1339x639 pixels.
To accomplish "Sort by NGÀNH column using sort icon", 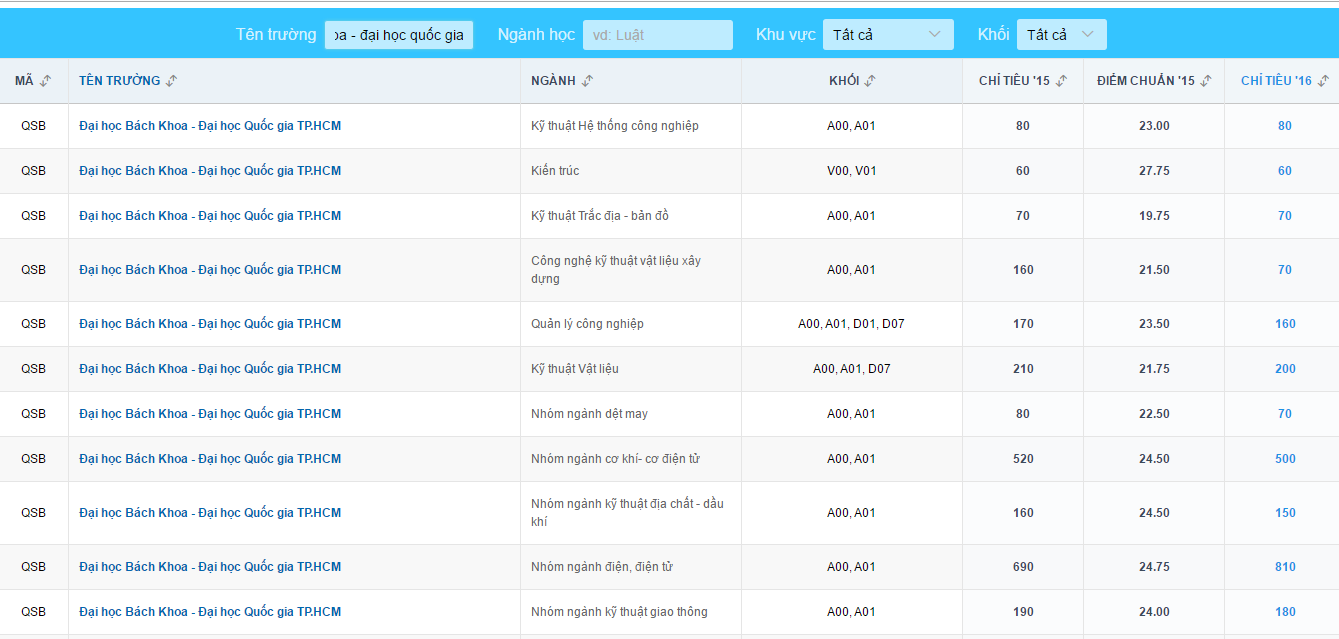I will [x=587, y=81].
